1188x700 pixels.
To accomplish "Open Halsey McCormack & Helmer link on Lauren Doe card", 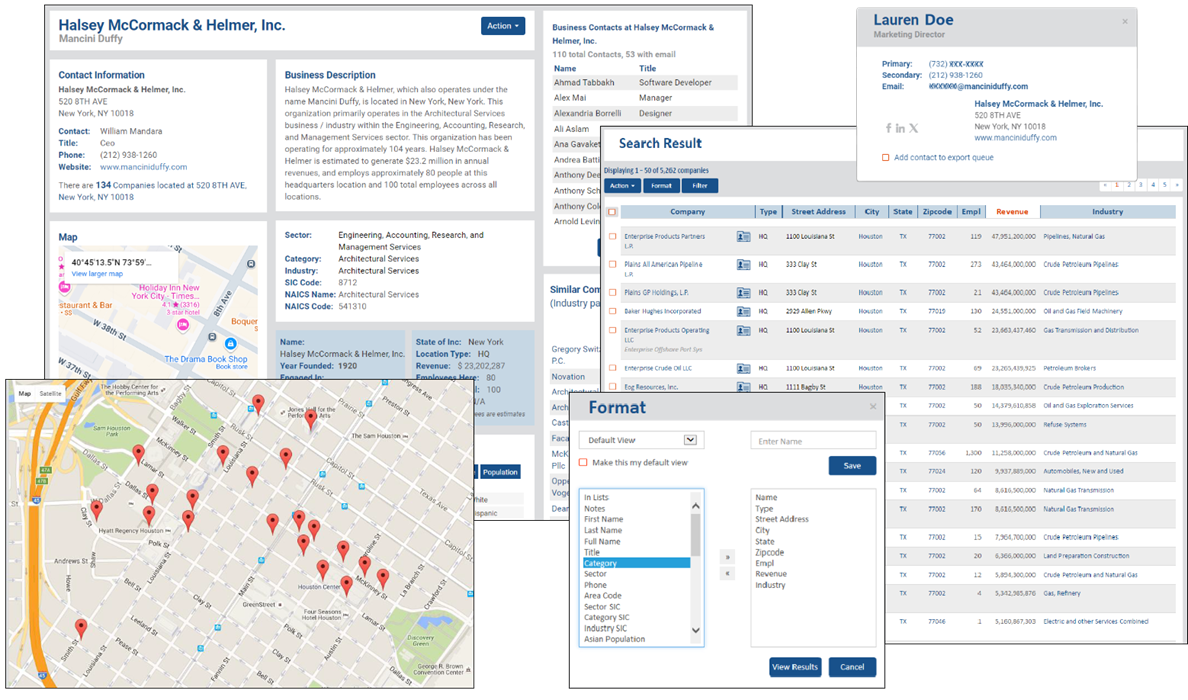I will [1038, 104].
